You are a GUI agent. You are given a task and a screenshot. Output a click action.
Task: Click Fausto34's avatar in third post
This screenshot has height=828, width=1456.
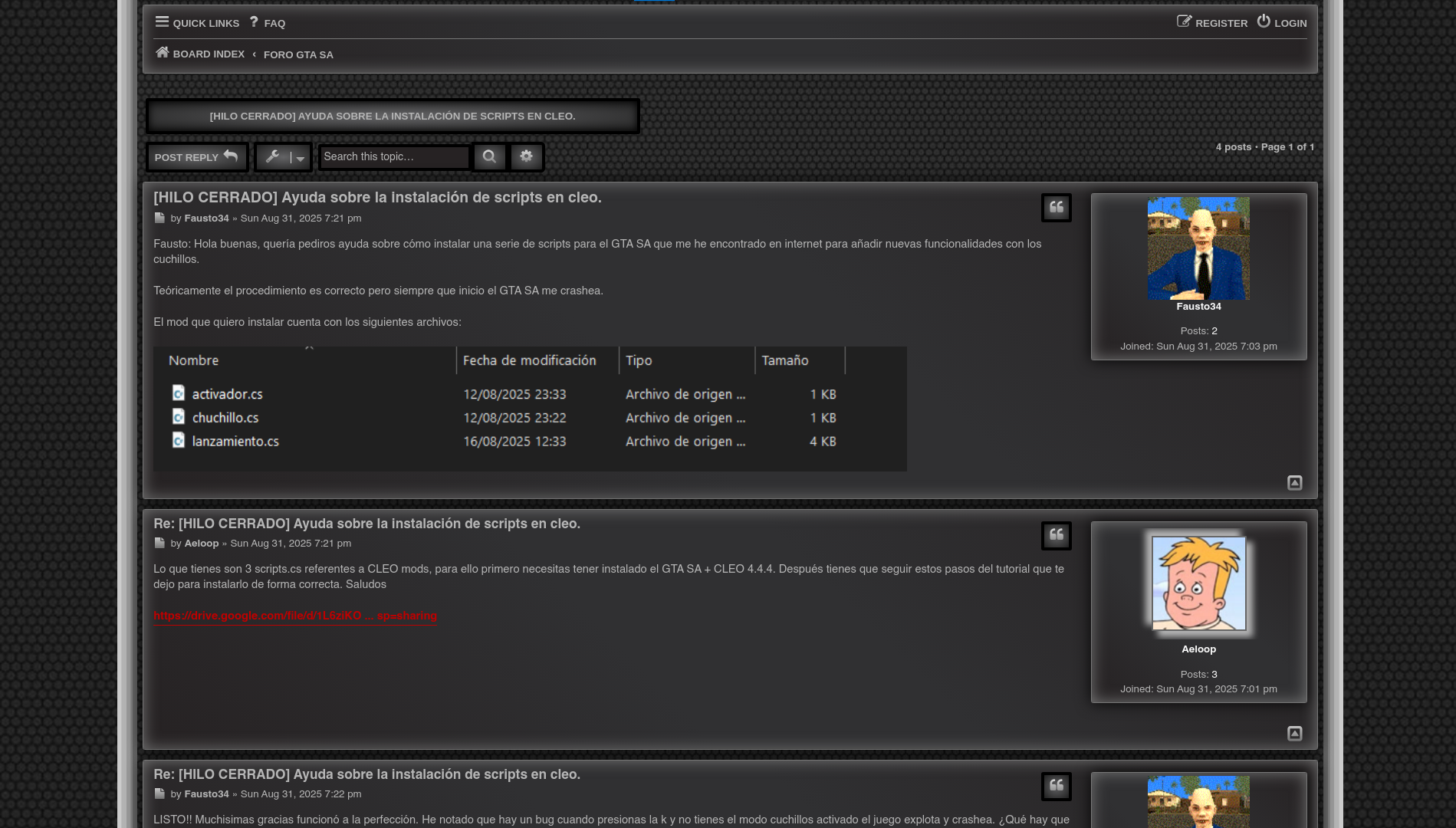[x=1198, y=802]
